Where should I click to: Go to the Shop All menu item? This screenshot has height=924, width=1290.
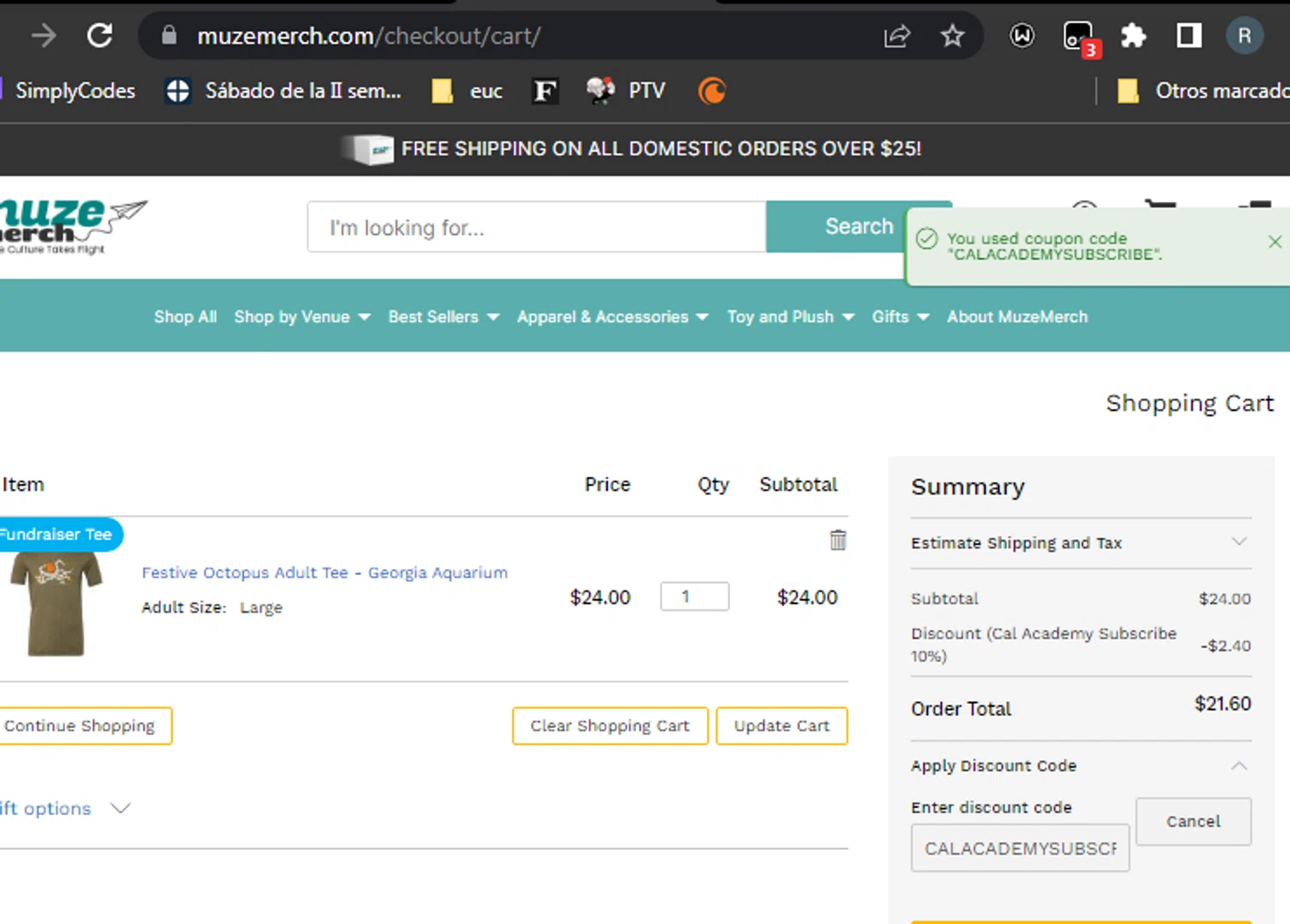point(185,317)
